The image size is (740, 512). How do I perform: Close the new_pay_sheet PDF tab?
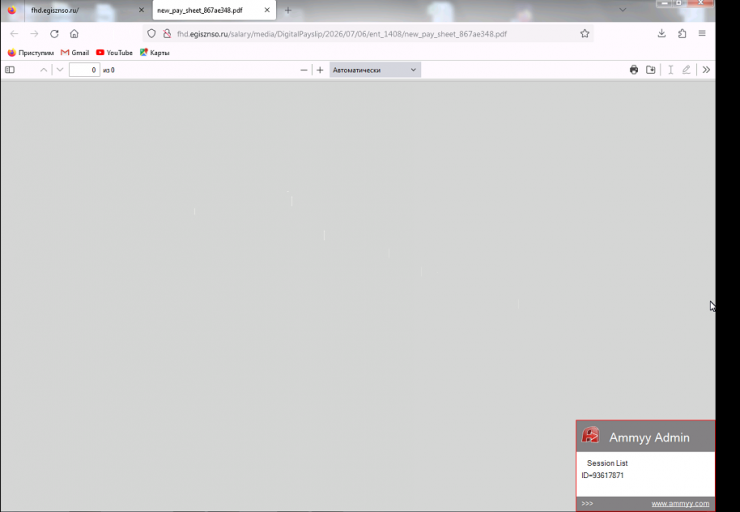coord(267,10)
